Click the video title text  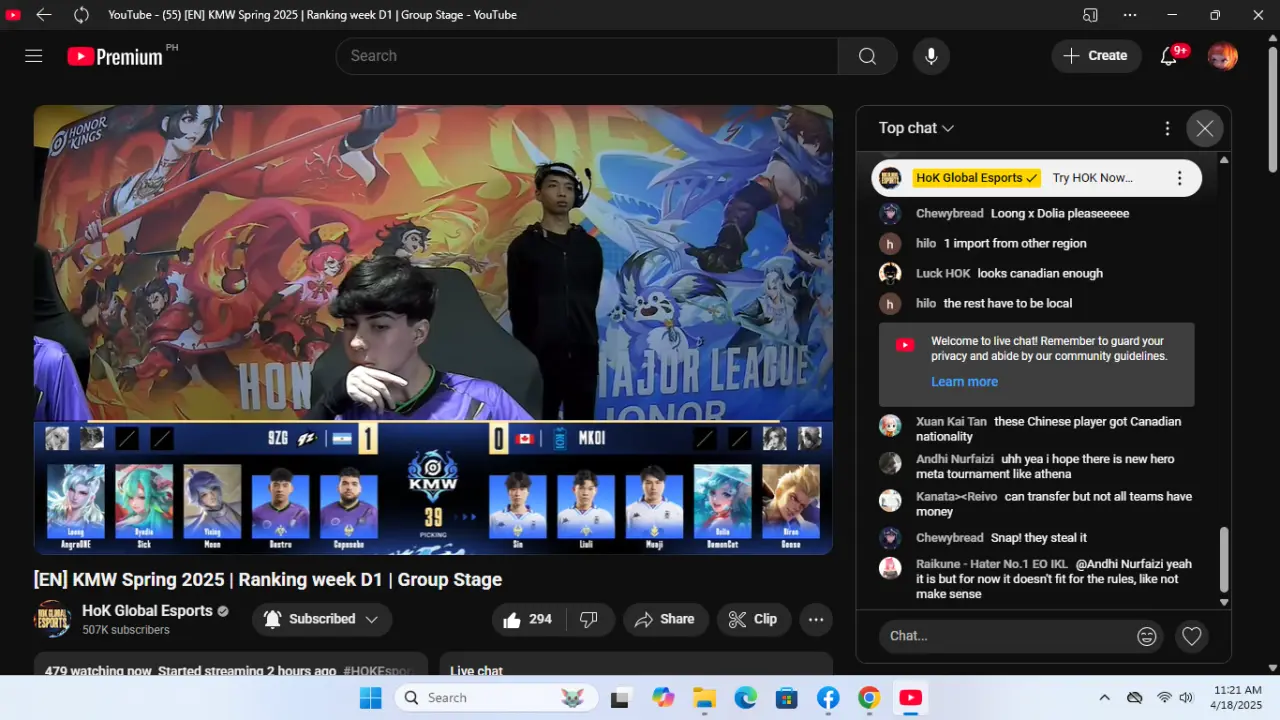tap(268, 580)
